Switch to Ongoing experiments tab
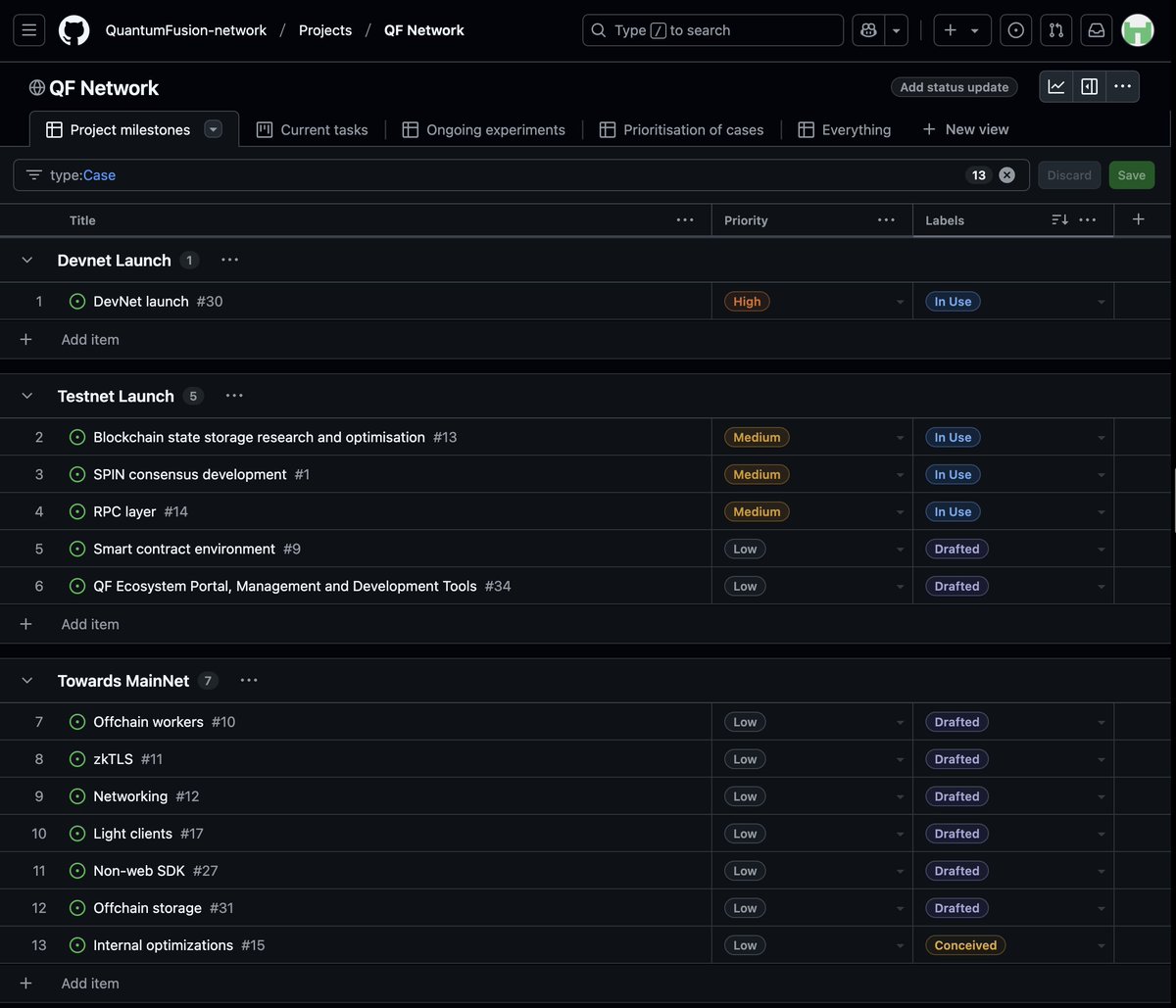The height and width of the screenshot is (1008, 1176). [x=483, y=129]
